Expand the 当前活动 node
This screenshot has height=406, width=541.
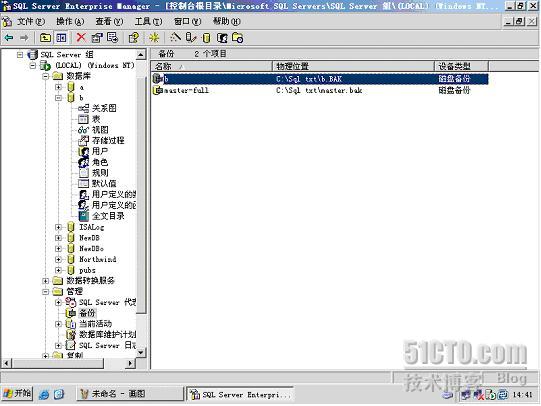tap(58, 324)
